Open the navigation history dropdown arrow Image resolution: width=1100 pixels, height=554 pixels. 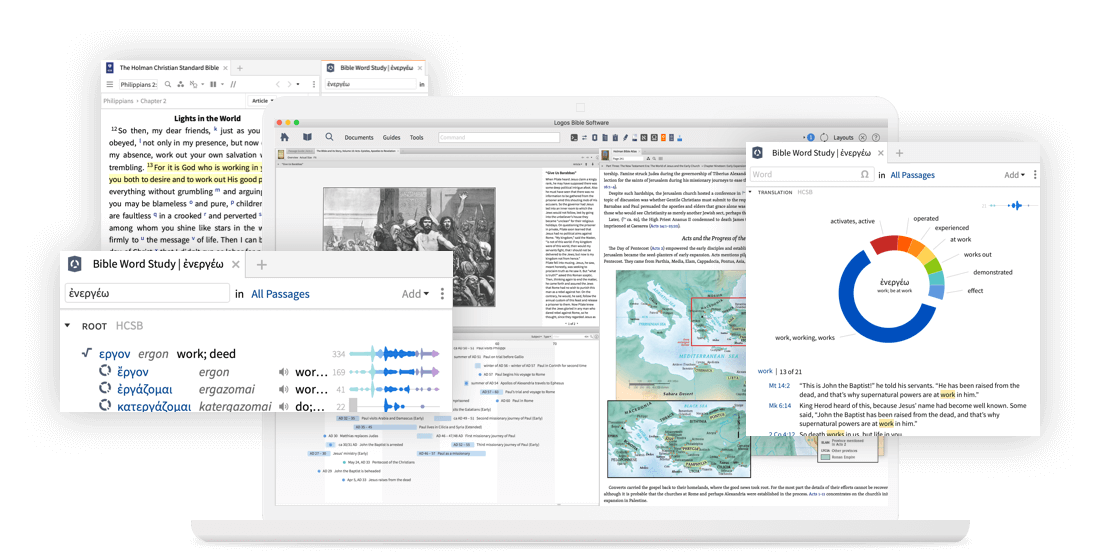point(298,84)
